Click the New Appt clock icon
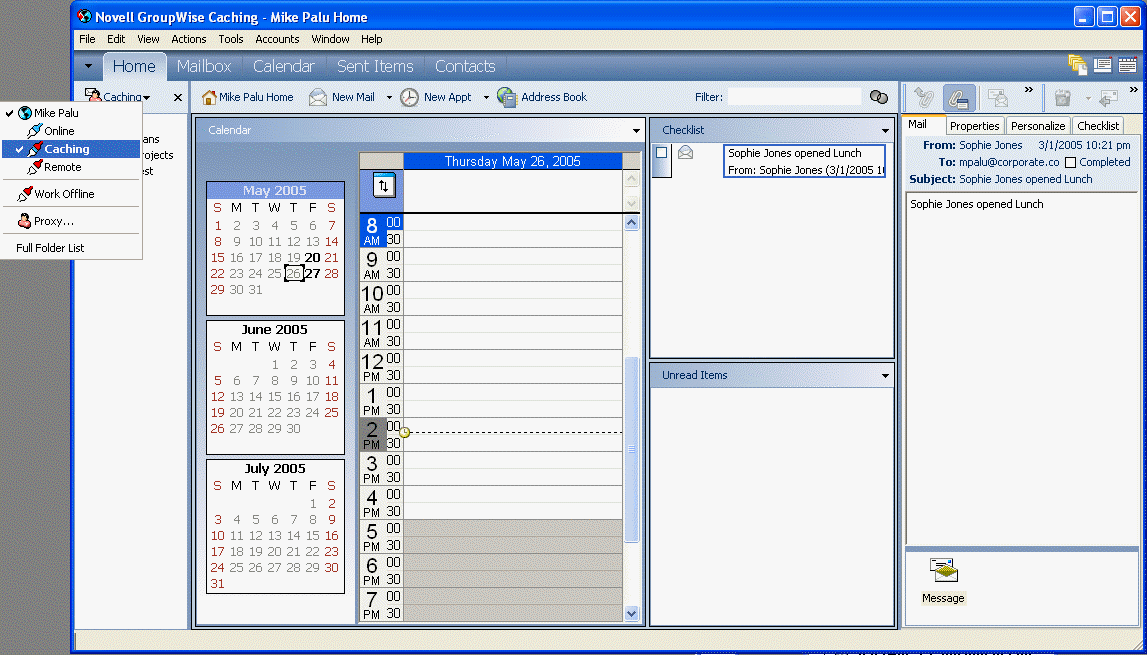Image resolution: width=1147 pixels, height=655 pixels. coord(410,97)
